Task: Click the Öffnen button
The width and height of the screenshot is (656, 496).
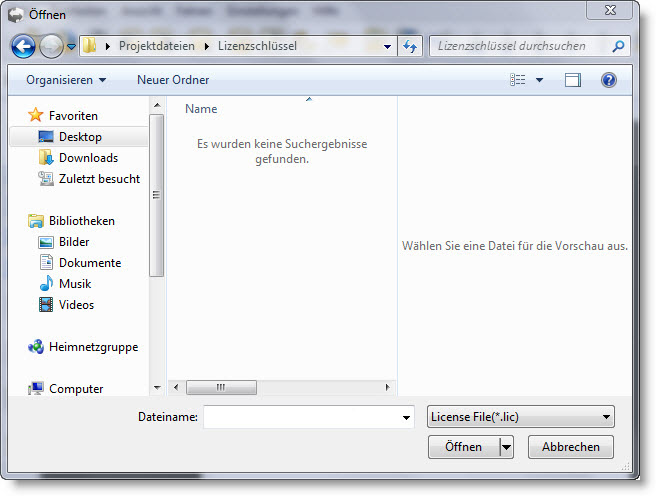Action: tap(463, 447)
